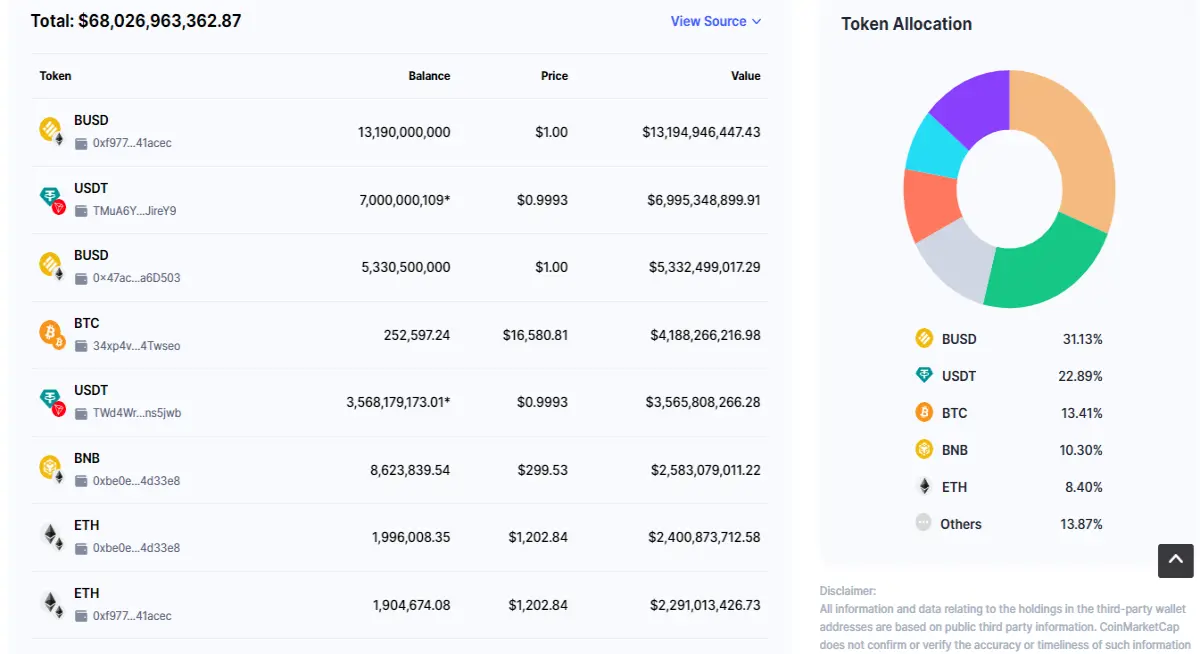Click the Disclaimer heading text
Image resolution: width=1200 pixels, height=654 pixels.
(x=848, y=591)
